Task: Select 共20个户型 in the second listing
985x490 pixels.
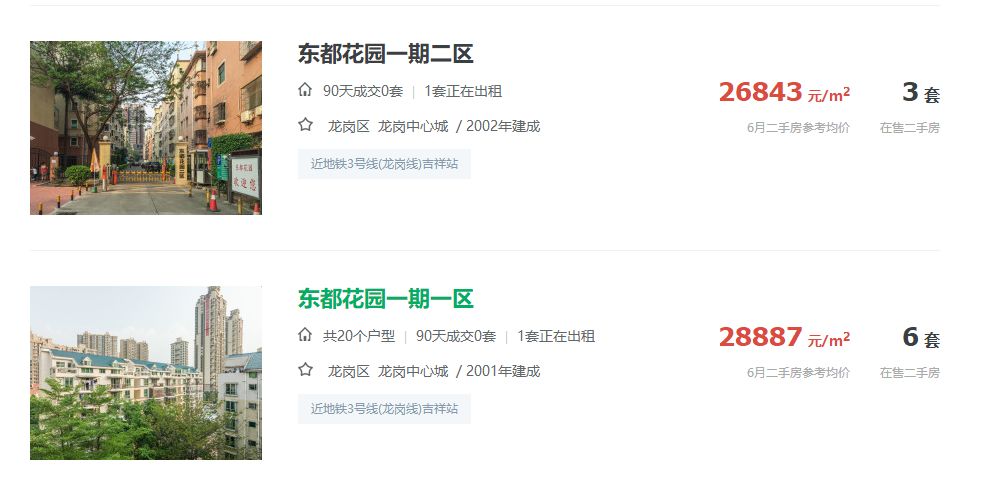Action: click(x=359, y=336)
